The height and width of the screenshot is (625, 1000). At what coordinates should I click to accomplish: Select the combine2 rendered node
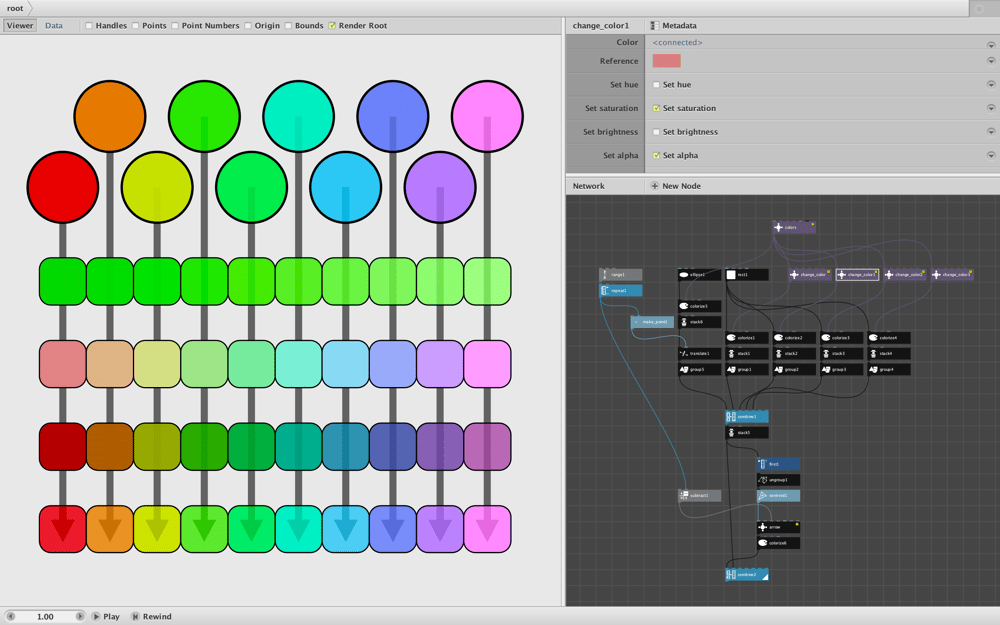[747, 575]
